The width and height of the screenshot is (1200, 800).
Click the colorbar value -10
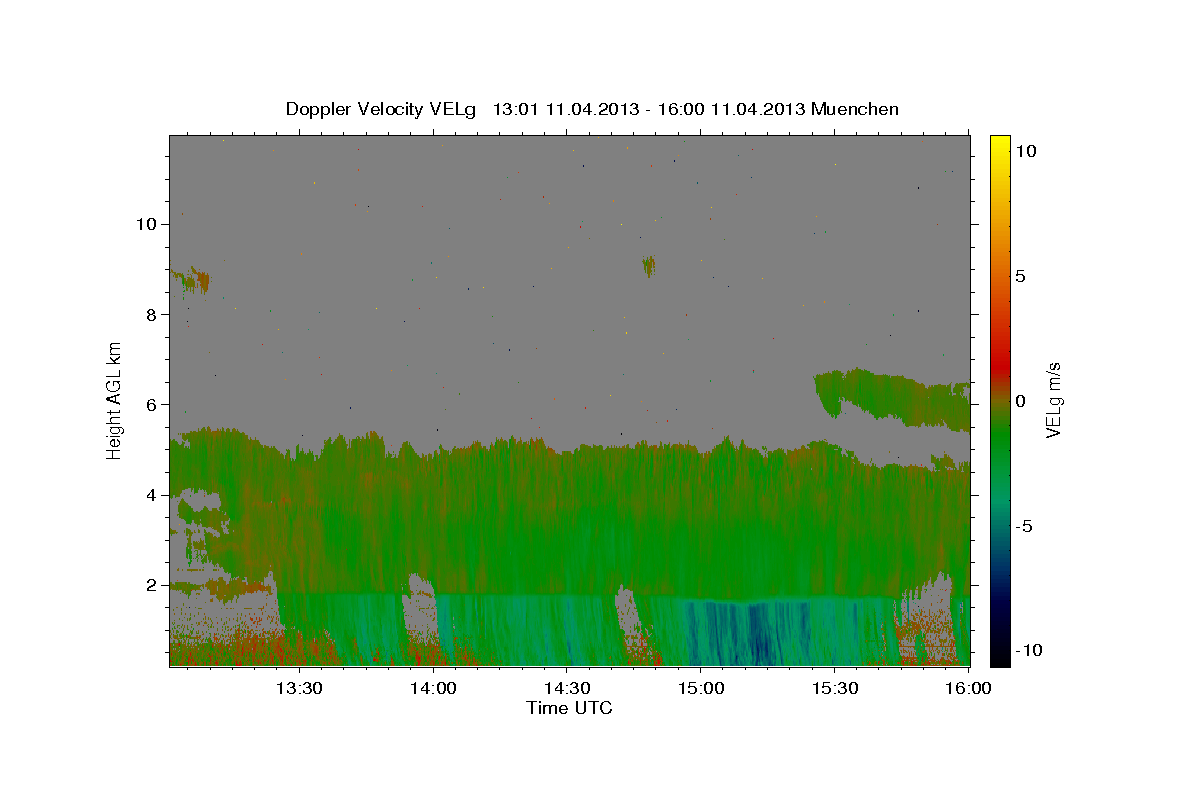coord(1027,650)
